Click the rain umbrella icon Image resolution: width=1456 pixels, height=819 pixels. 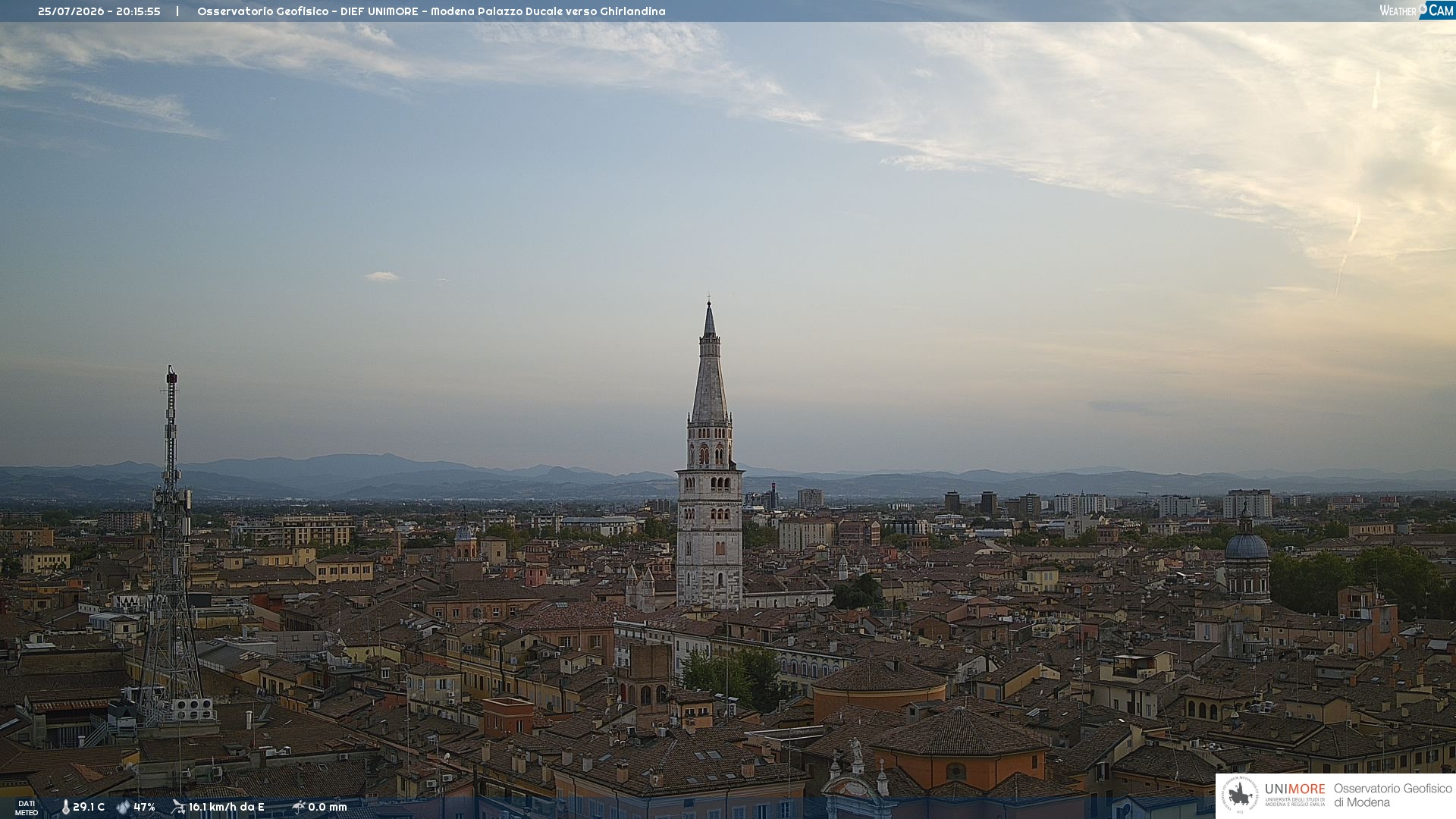tap(298, 807)
